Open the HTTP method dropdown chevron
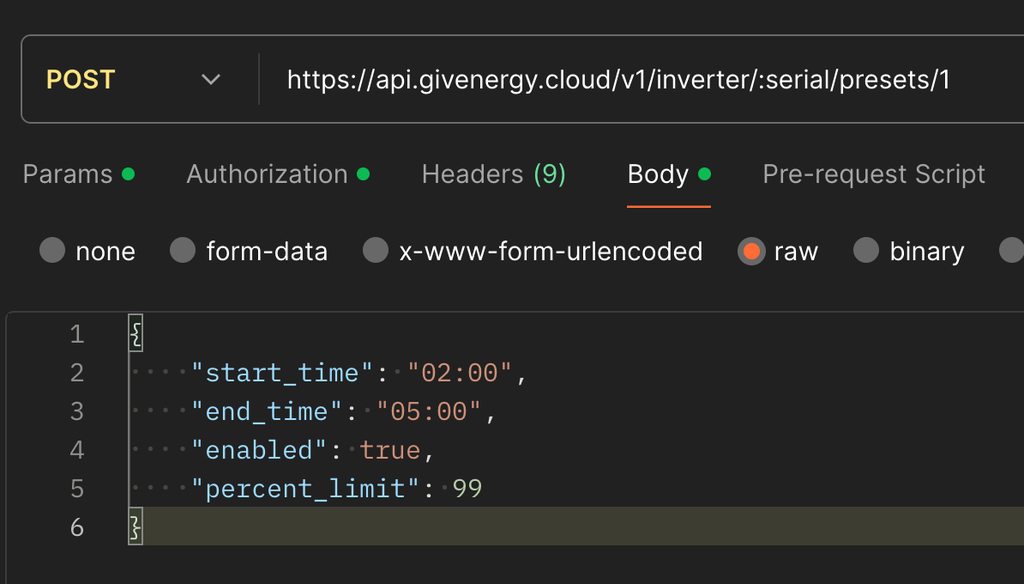Screen dimensions: 1024x584 tap(210, 80)
